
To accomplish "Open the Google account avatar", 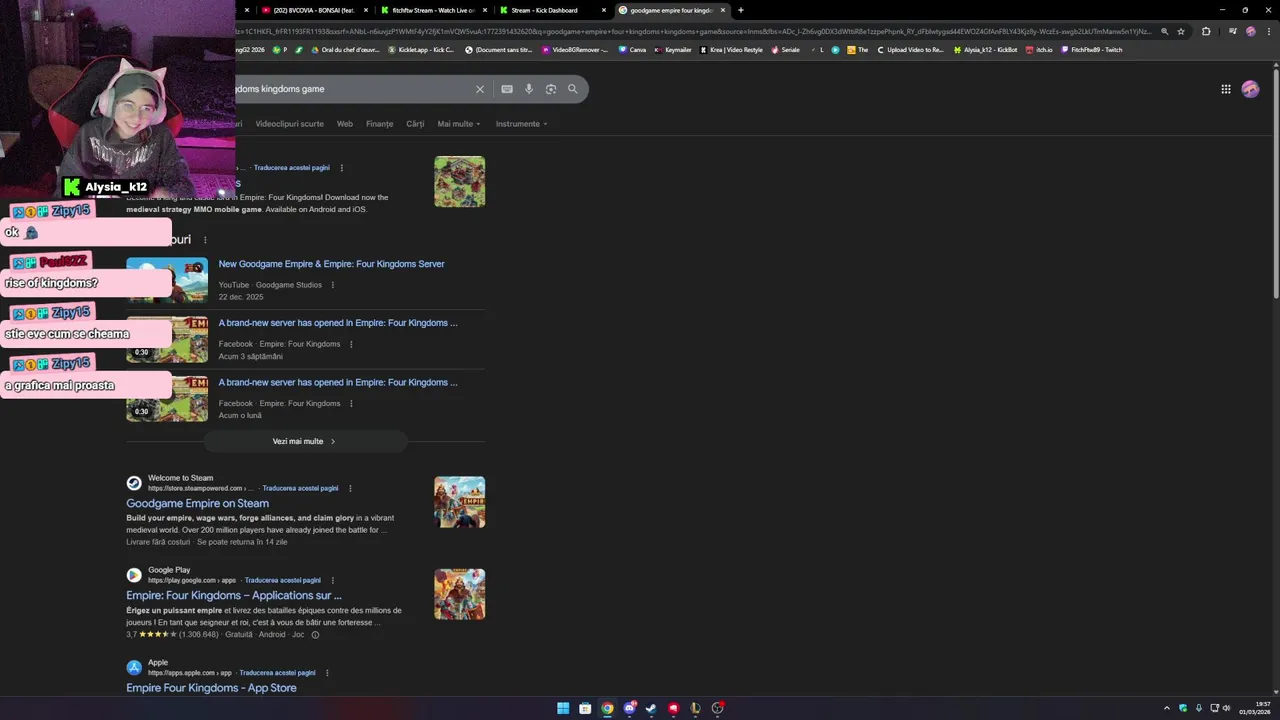I will click(x=1250, y=89).
